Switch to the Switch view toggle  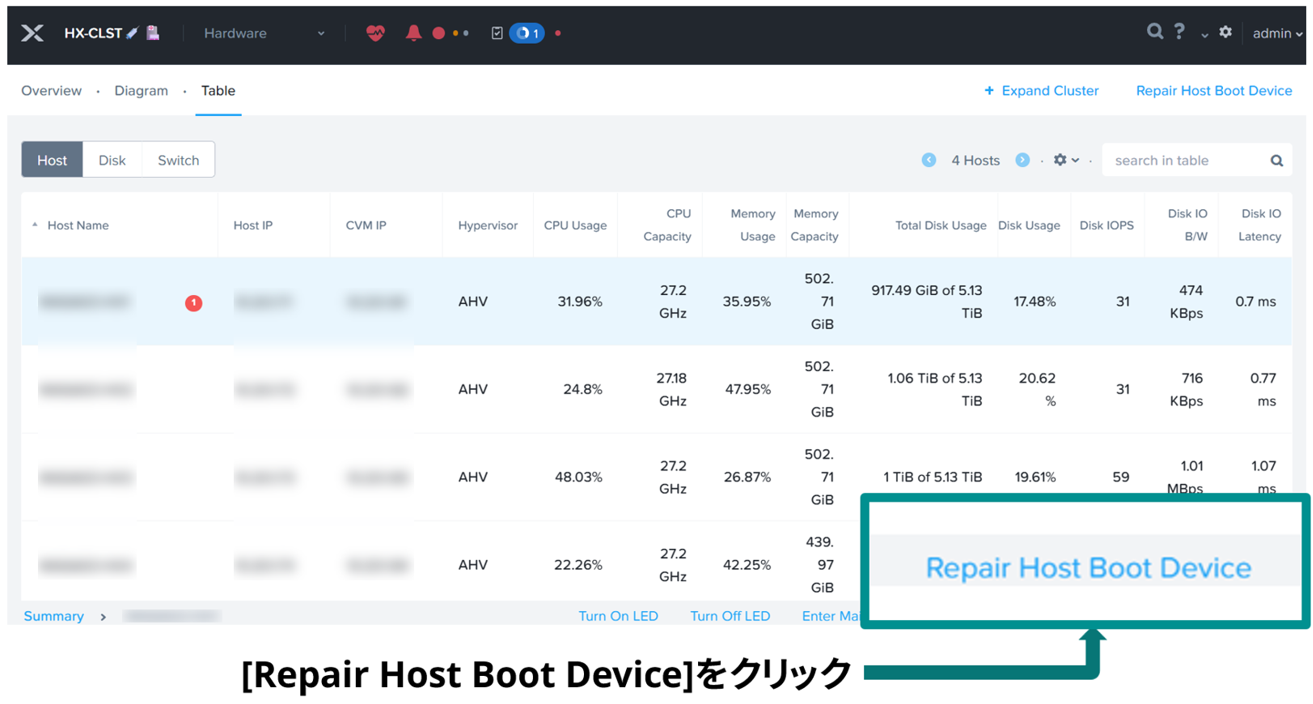(x=178, y=160)
